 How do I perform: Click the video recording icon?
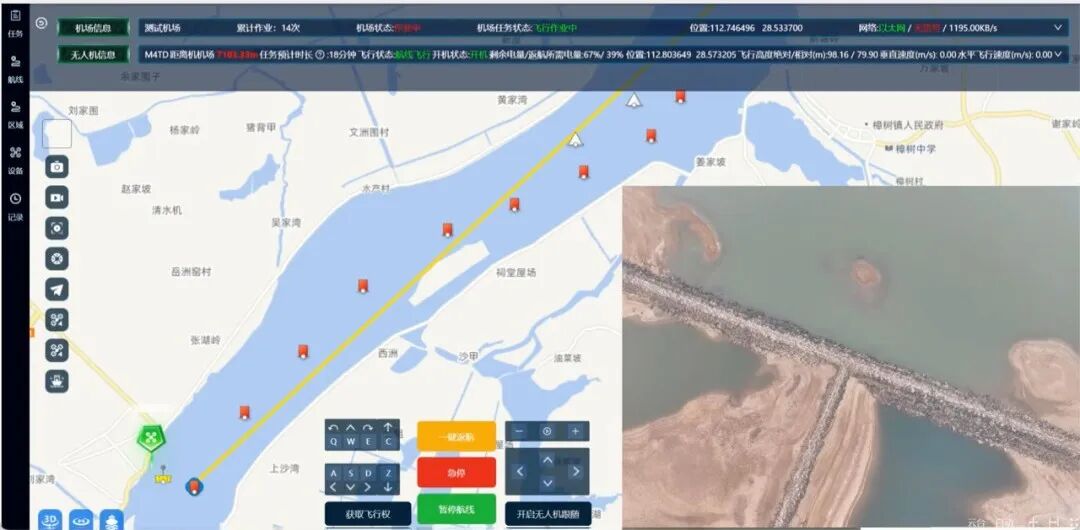click(x=57, y=198)
